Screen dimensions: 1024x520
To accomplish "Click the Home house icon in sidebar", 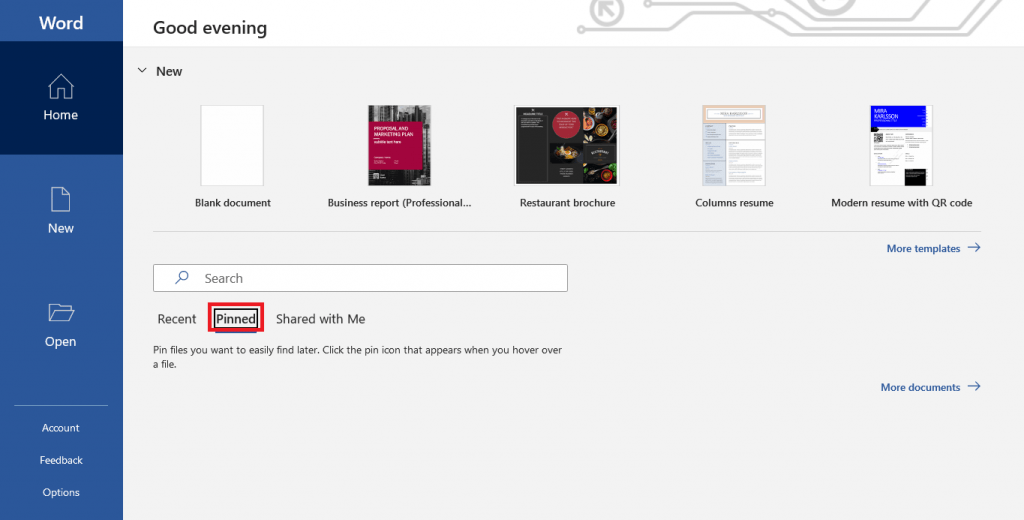I will (61, 87).
